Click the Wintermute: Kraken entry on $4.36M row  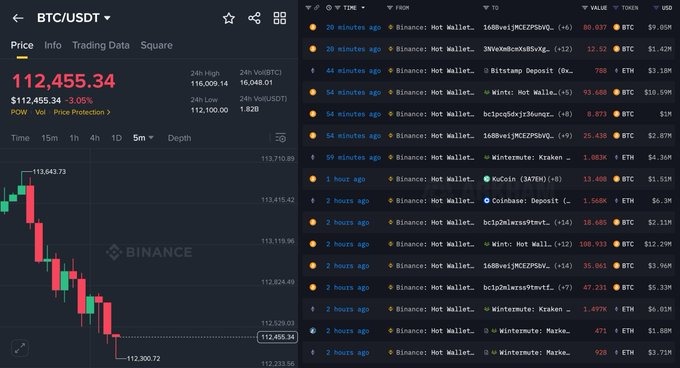coord(531,157)
